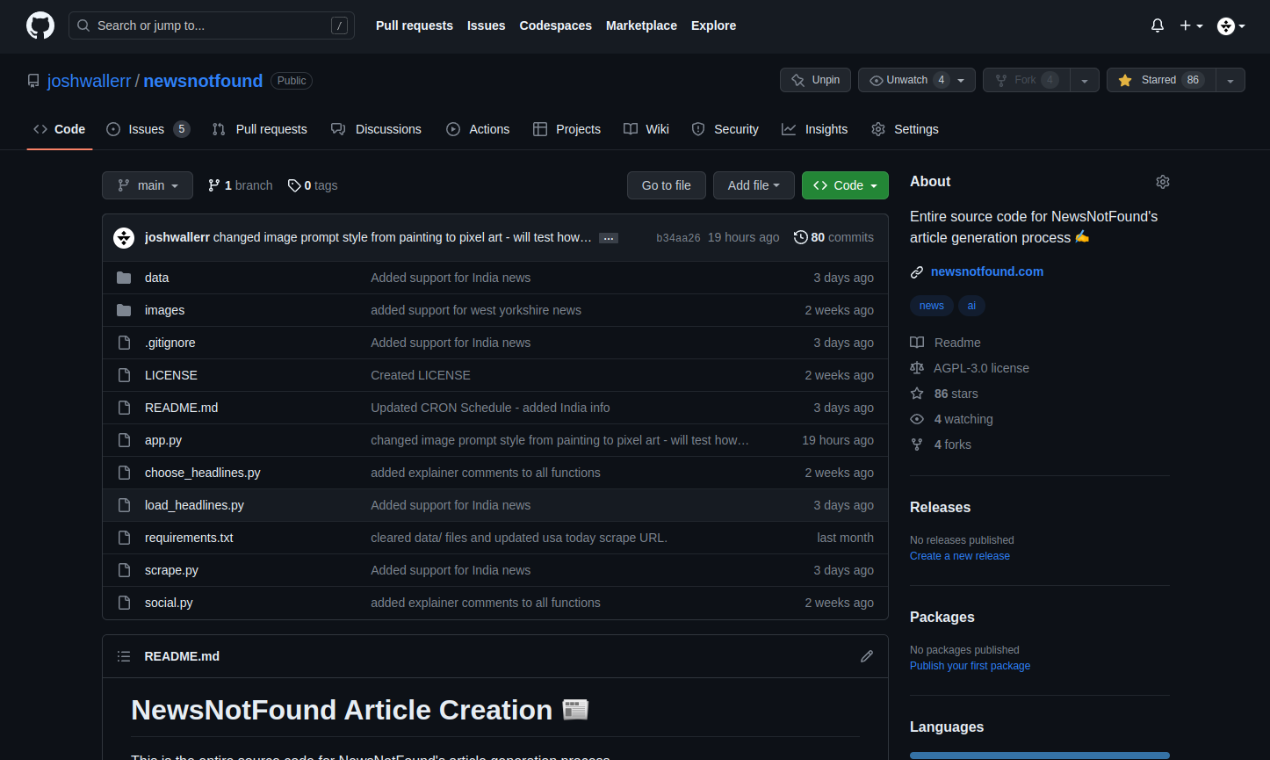Viewport: 1270px width, 760px height.
Task: Open Pull requests in top navigation
Action: 414,26
